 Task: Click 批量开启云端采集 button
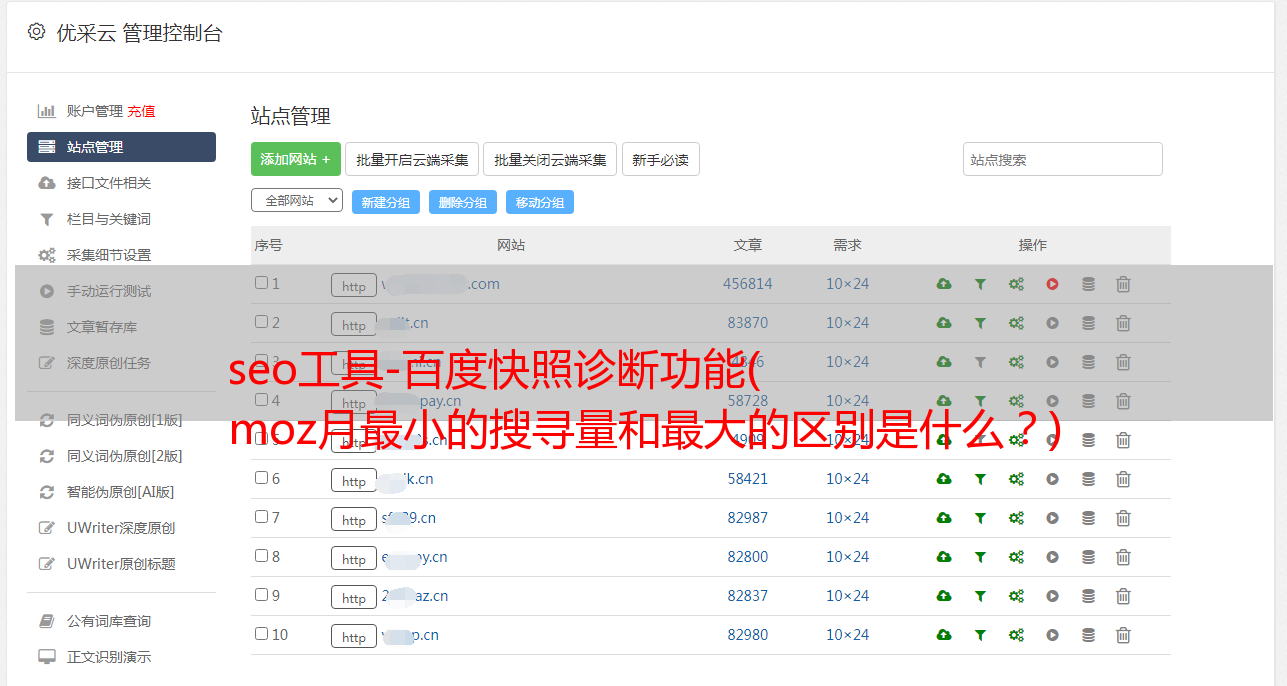coord(412,159)
